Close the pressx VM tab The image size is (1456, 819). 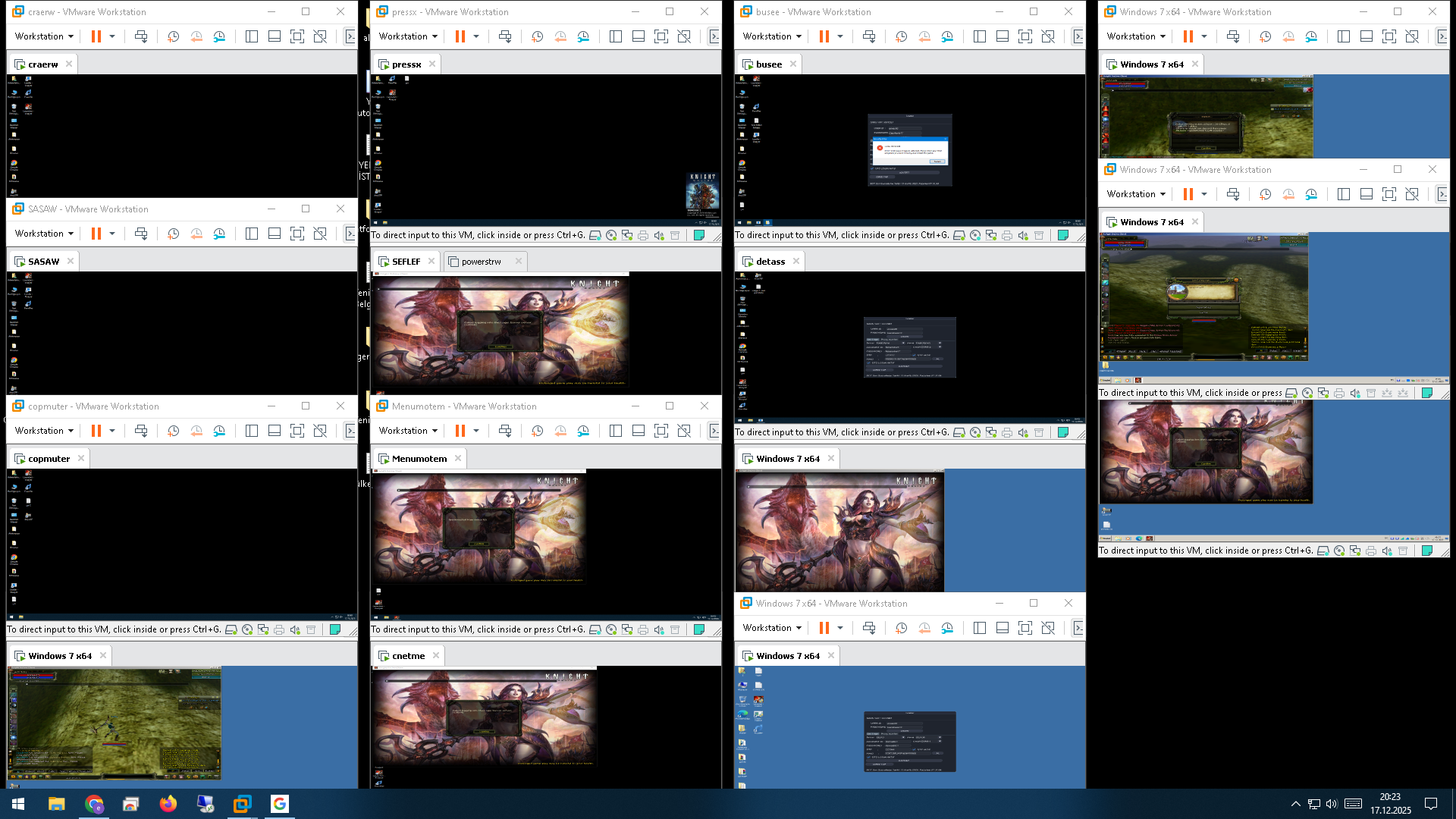tap(432, 64)
